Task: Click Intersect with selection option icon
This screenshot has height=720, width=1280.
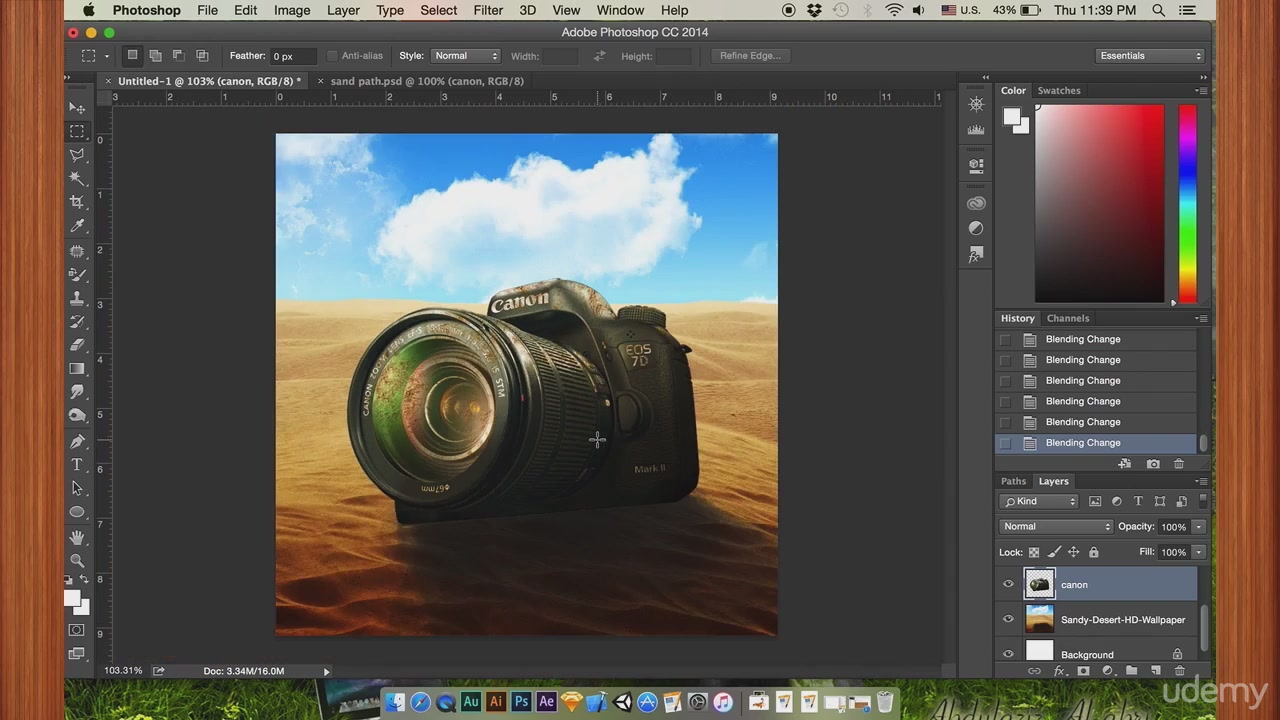Action: coord(202,56)
